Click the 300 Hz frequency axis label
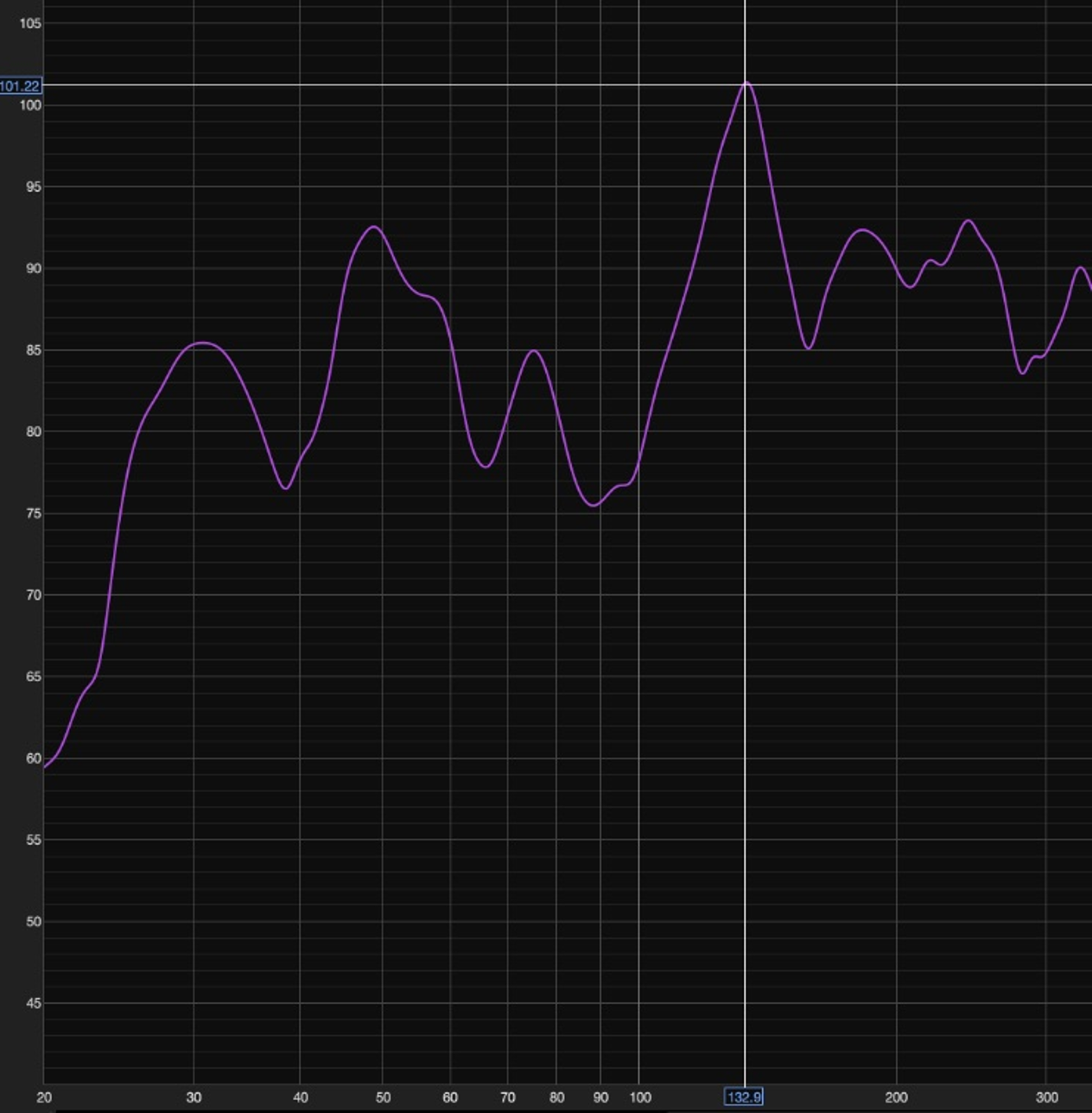This screenshot has width=1092, height=1113. coord(1046,1097)
